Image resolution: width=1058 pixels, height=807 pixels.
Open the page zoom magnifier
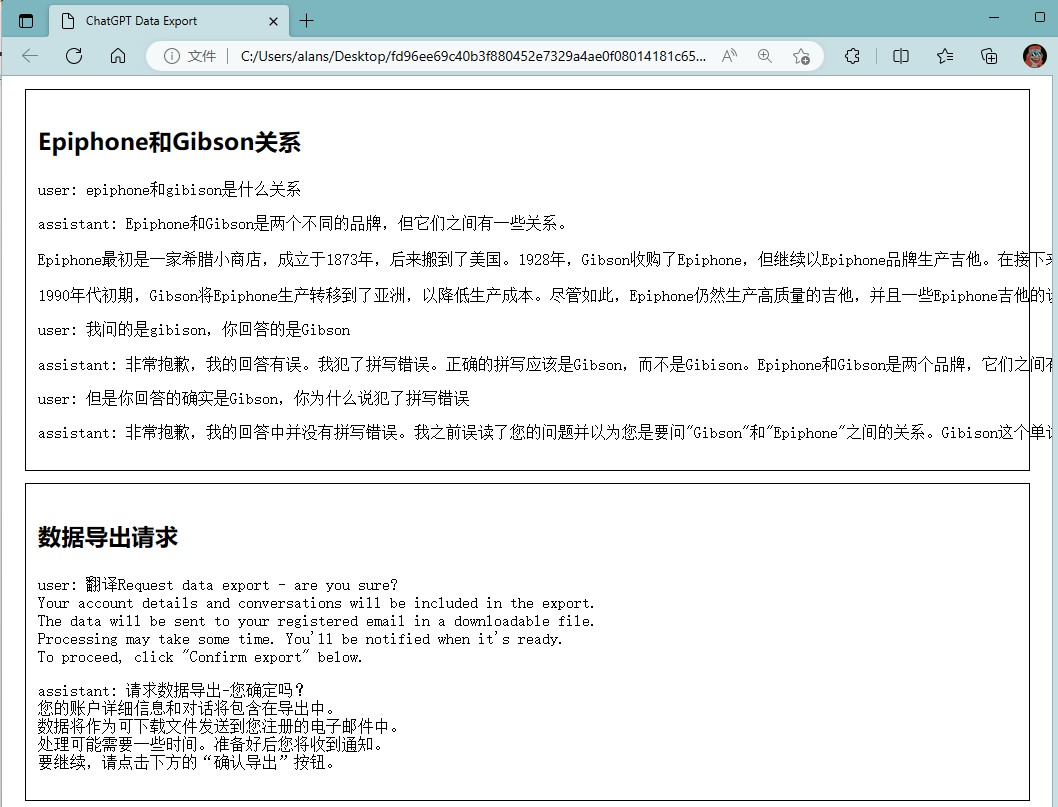pos(765,56)
